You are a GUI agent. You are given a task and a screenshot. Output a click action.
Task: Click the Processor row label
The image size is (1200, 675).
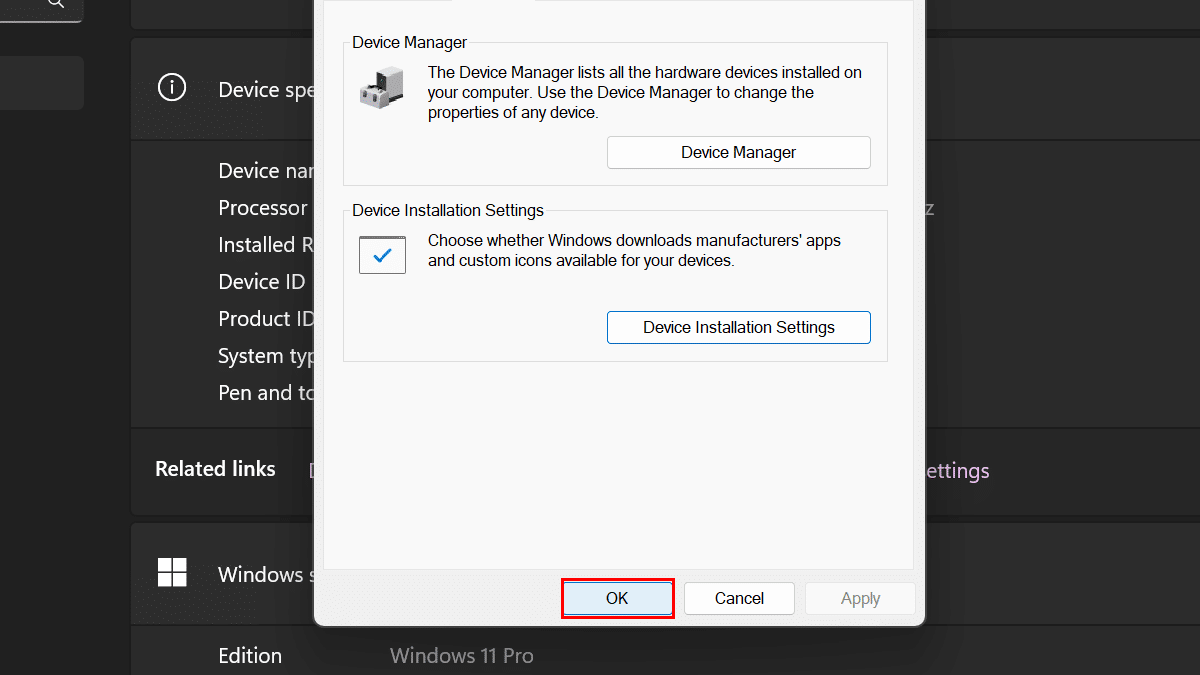[262, 208]
